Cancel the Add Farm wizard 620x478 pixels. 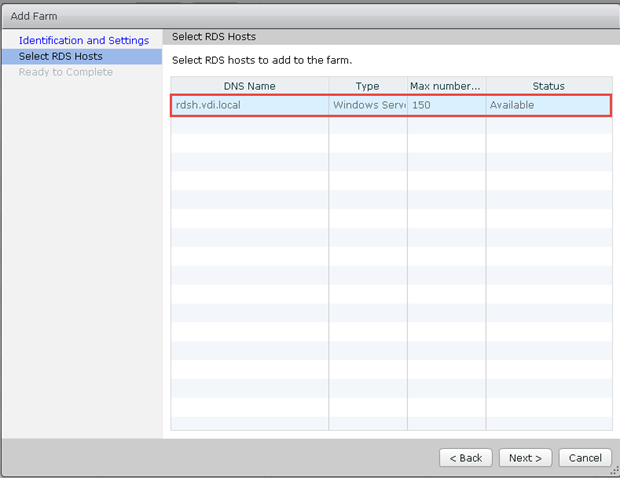click(585, 458)
